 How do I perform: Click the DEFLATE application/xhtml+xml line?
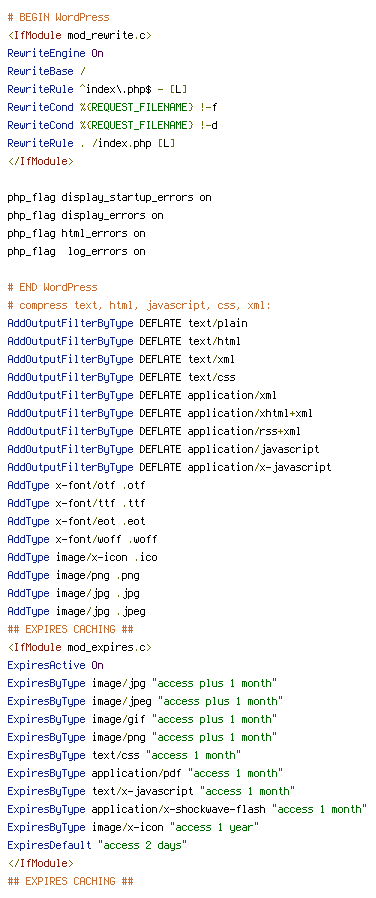click(x=160, y=413)
